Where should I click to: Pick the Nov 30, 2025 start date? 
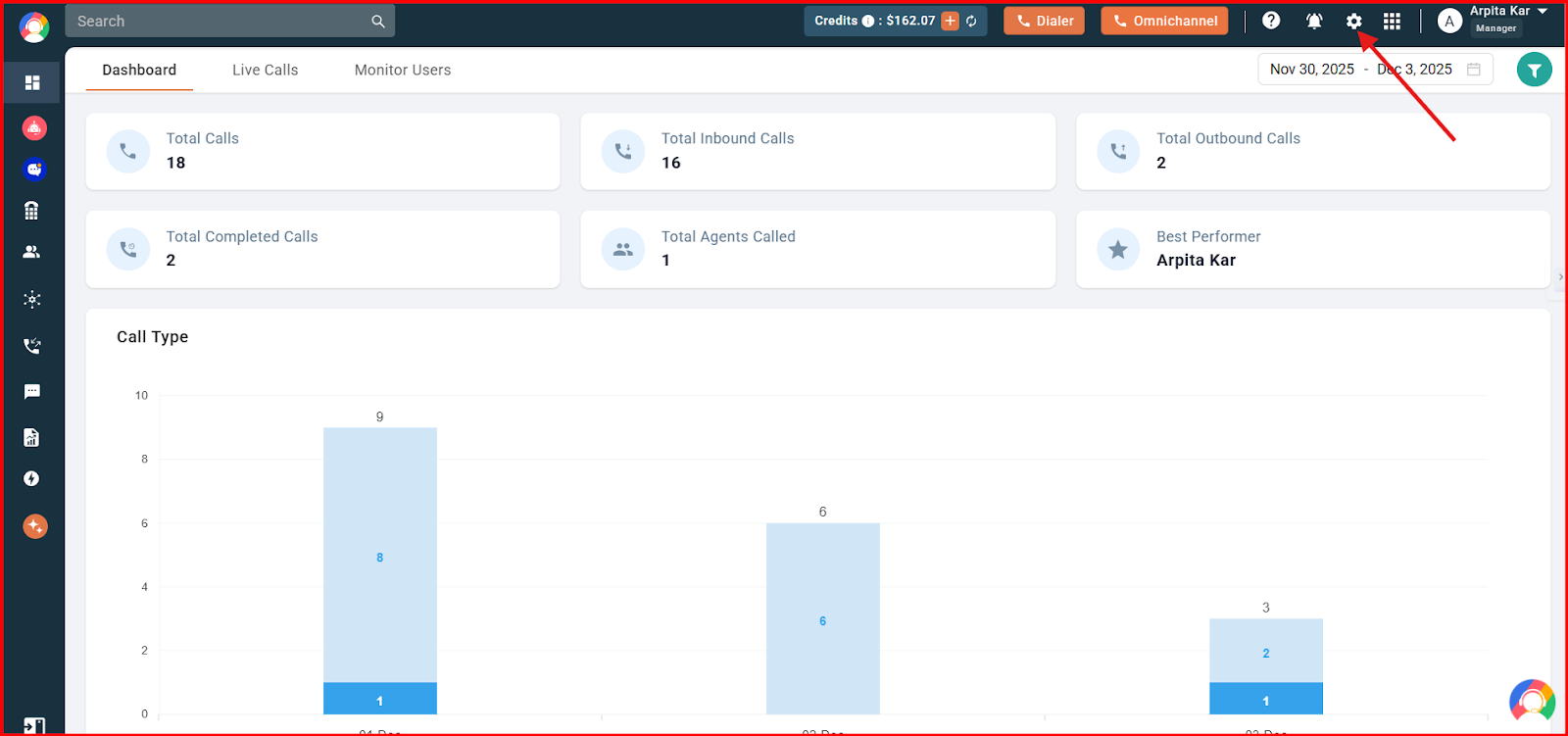(1311, 70)
